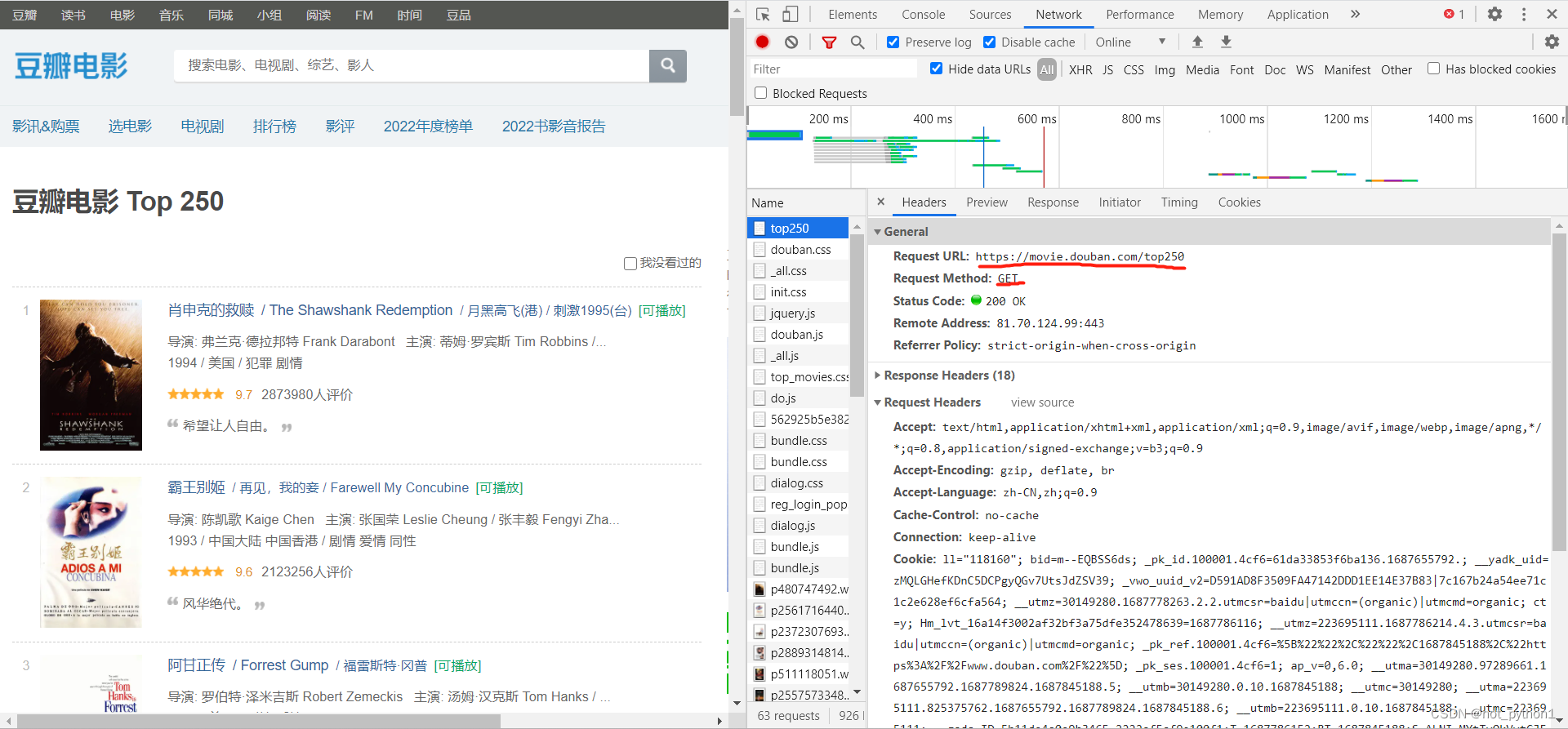Filter requests by JS type
Screen dimensions: 1568x729
(x=1107, y=69)
